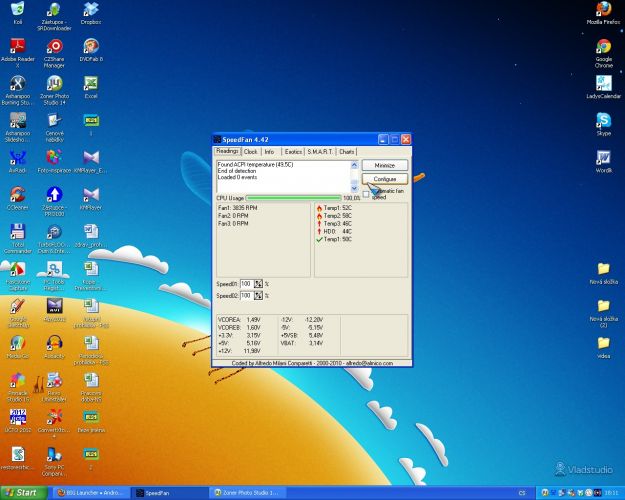The image size is (625, 500).
Task: Open the CCleaner desktop icon
Action: click(x=18, y=198)
